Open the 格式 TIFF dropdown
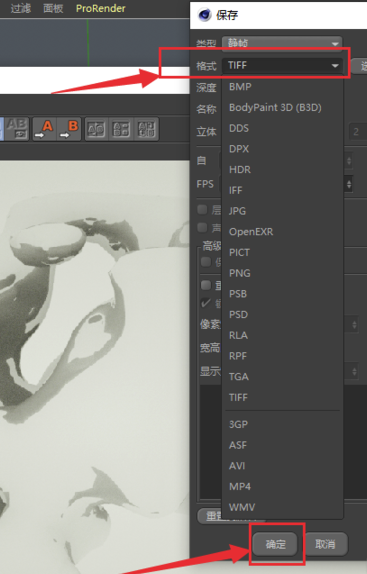The height and width of the screenshot is (574, 367). [x=282, y=66]
